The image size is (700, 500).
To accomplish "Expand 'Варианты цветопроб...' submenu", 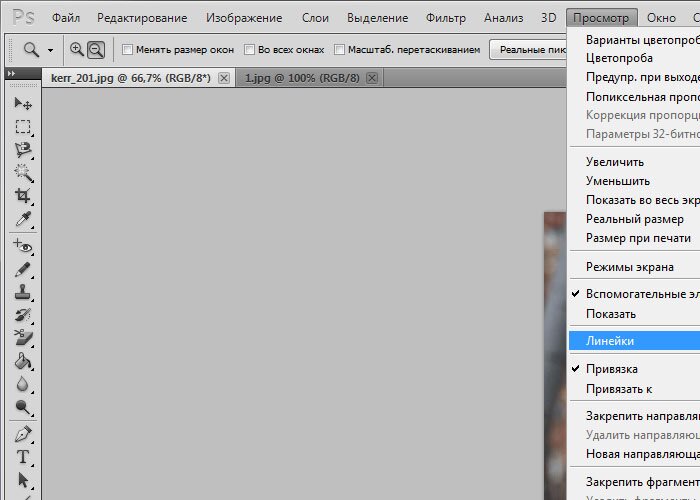I will click(634, 40).
